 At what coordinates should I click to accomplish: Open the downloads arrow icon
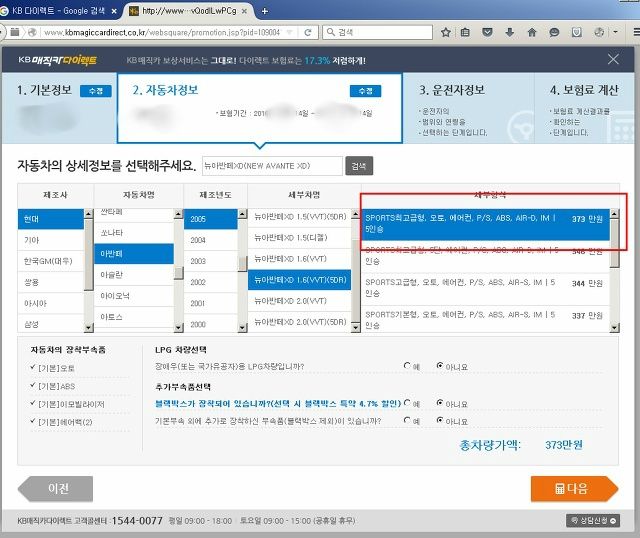coord(509,32)
